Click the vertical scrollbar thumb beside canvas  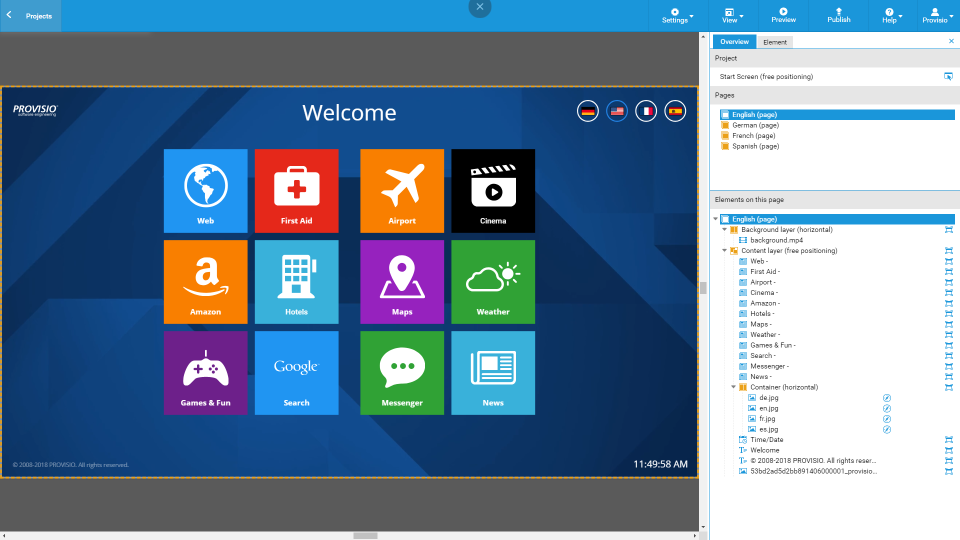tap(703, 288)
